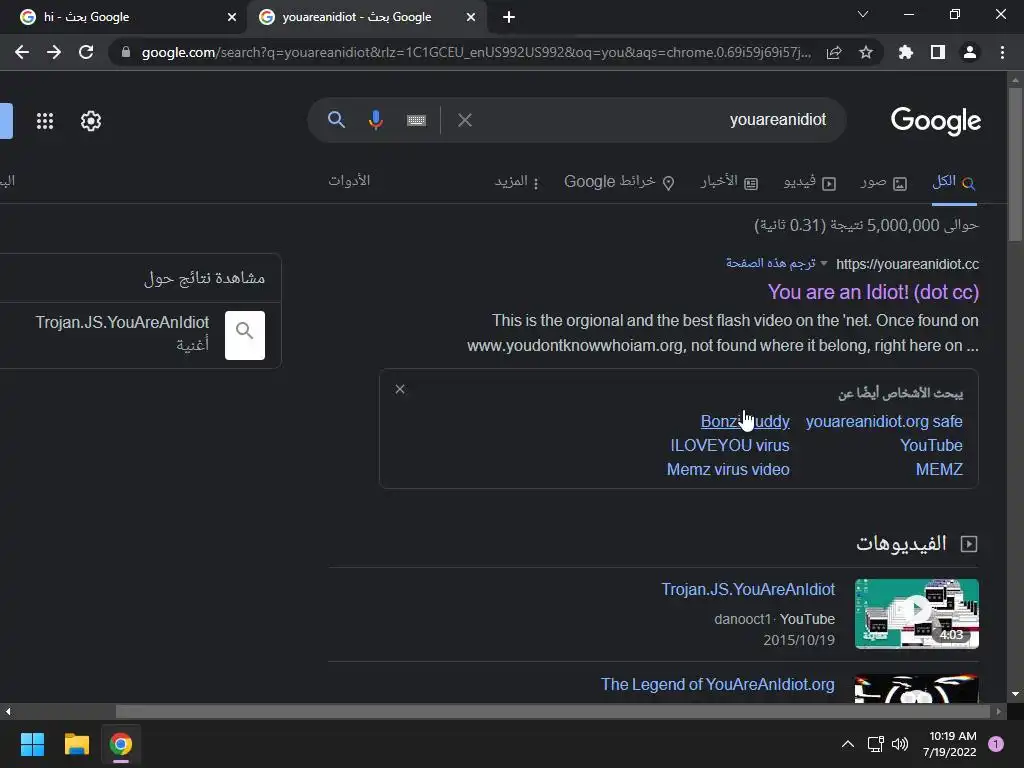Click the volume speaker icon in tray
The height and width of the screenshot is (768, 1024).
900,744
